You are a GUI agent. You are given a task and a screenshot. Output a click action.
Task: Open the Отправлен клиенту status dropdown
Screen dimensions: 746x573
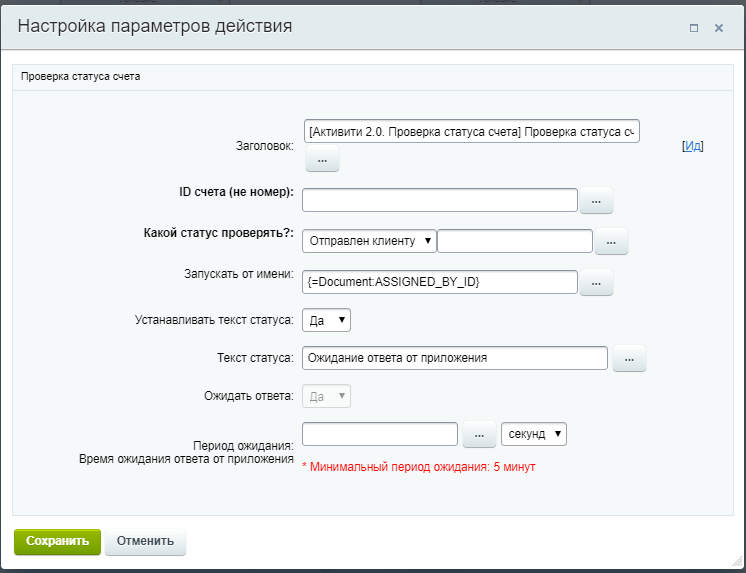369,241
